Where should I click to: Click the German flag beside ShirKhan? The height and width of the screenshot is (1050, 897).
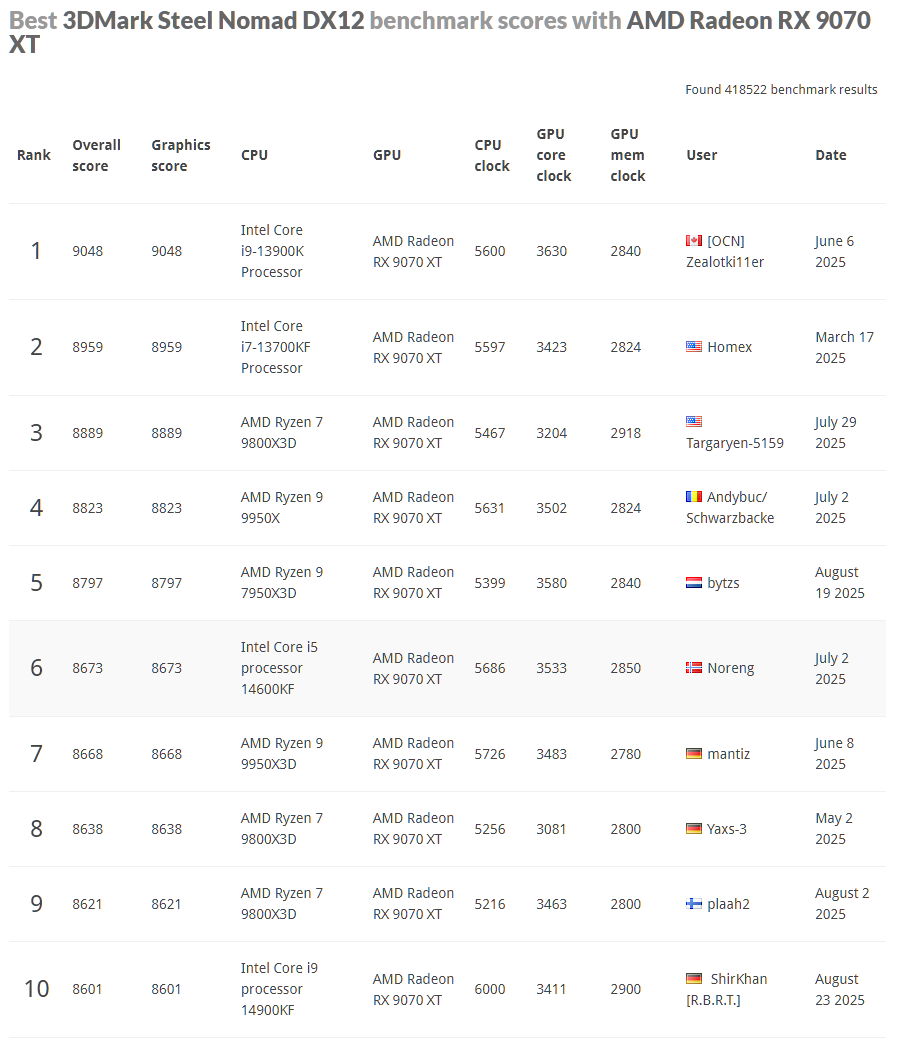point(694,979)
